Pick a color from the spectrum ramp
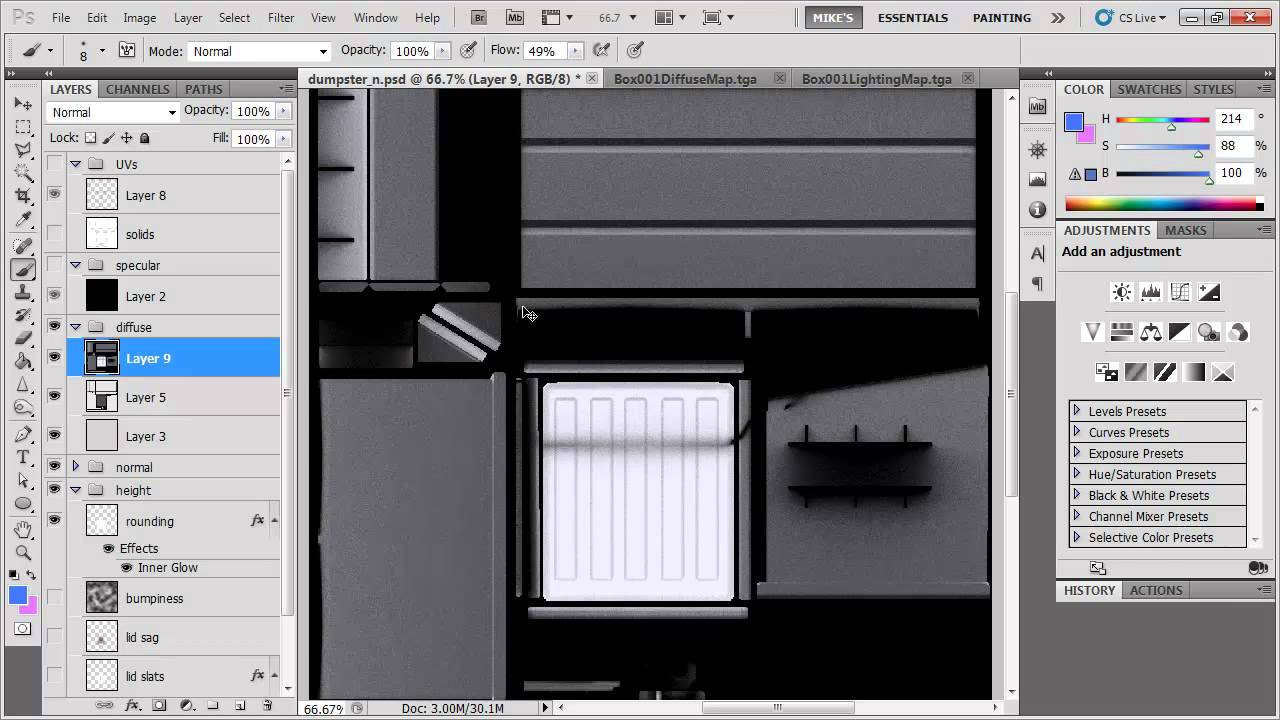The height and width of the screenshot is (720, 1280). pos(1161,205)
